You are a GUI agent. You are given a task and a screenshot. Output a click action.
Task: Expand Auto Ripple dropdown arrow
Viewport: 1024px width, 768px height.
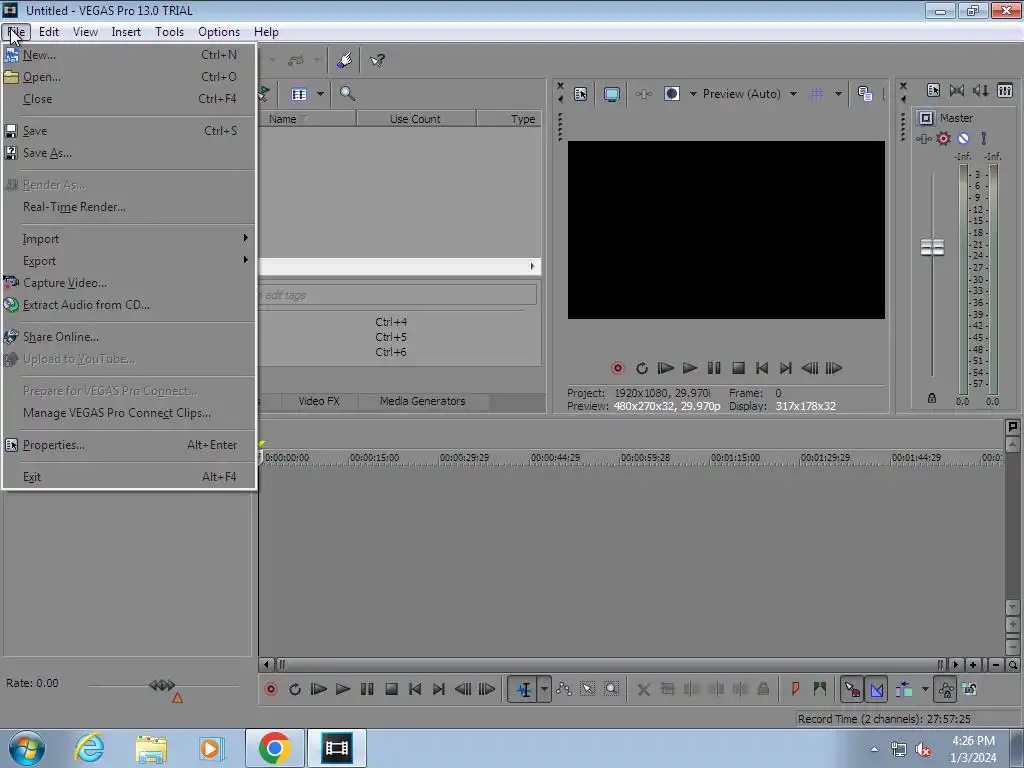[925, 690]
